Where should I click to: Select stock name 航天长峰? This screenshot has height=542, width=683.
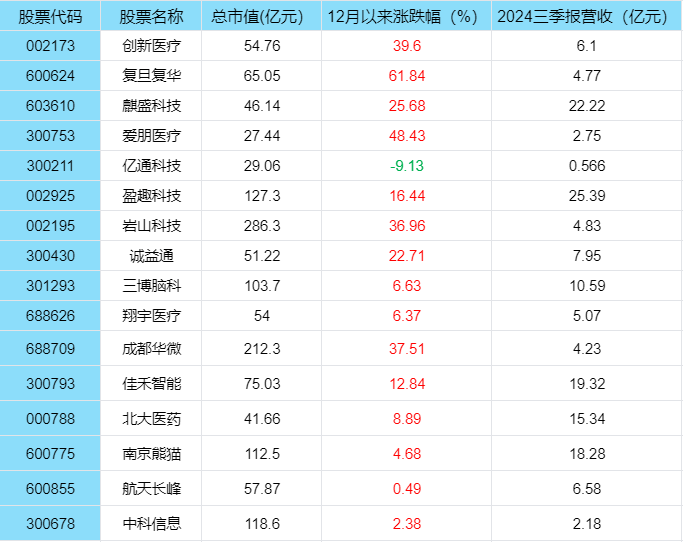pos(151,489)
